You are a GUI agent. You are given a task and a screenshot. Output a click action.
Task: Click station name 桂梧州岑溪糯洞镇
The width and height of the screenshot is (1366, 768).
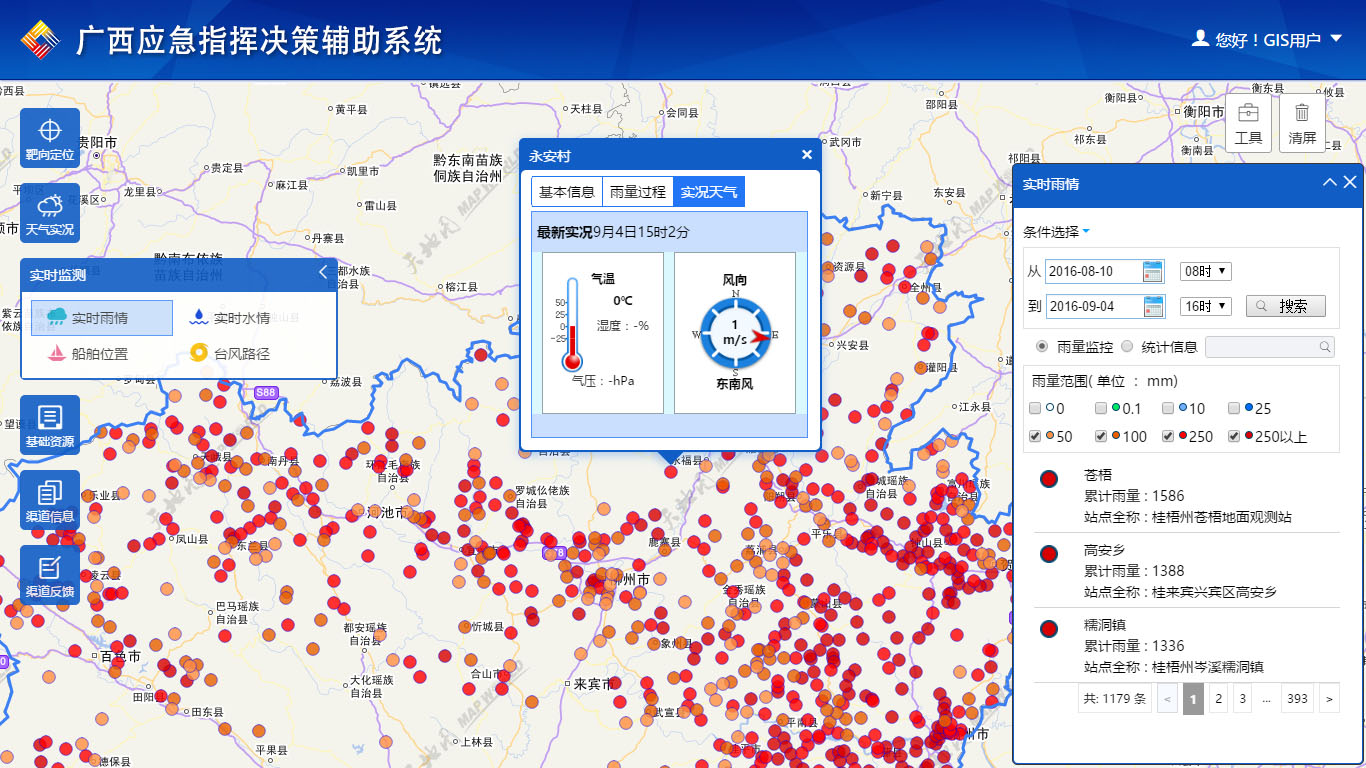[x=1208, y=668]
